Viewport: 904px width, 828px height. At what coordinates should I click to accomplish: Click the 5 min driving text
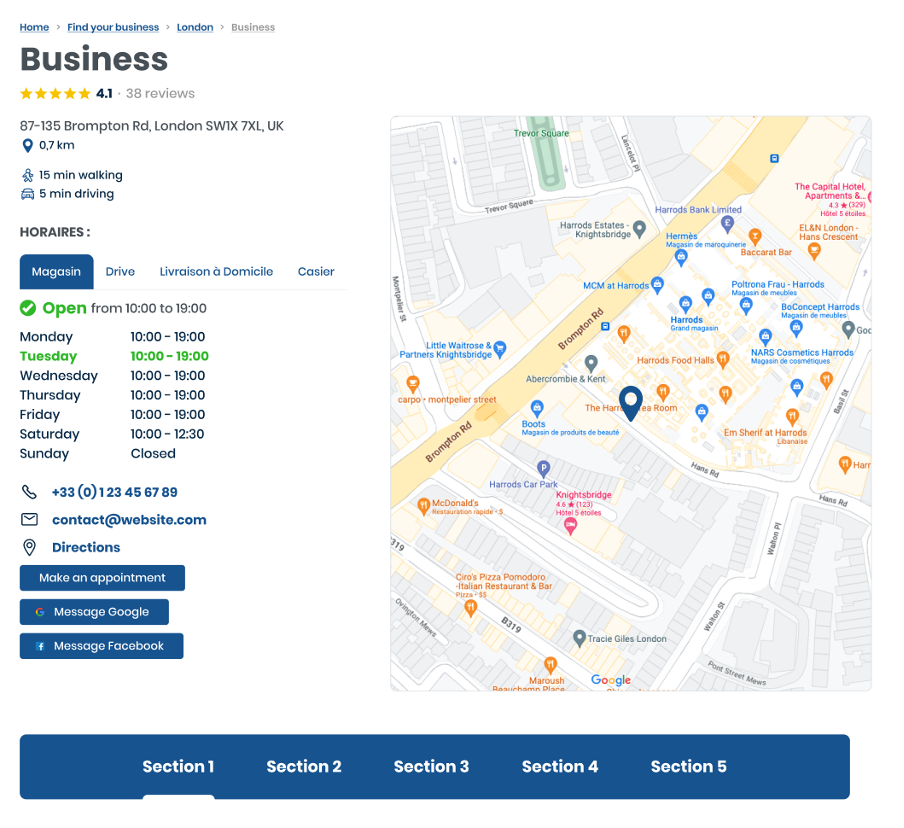click(77, 194)
